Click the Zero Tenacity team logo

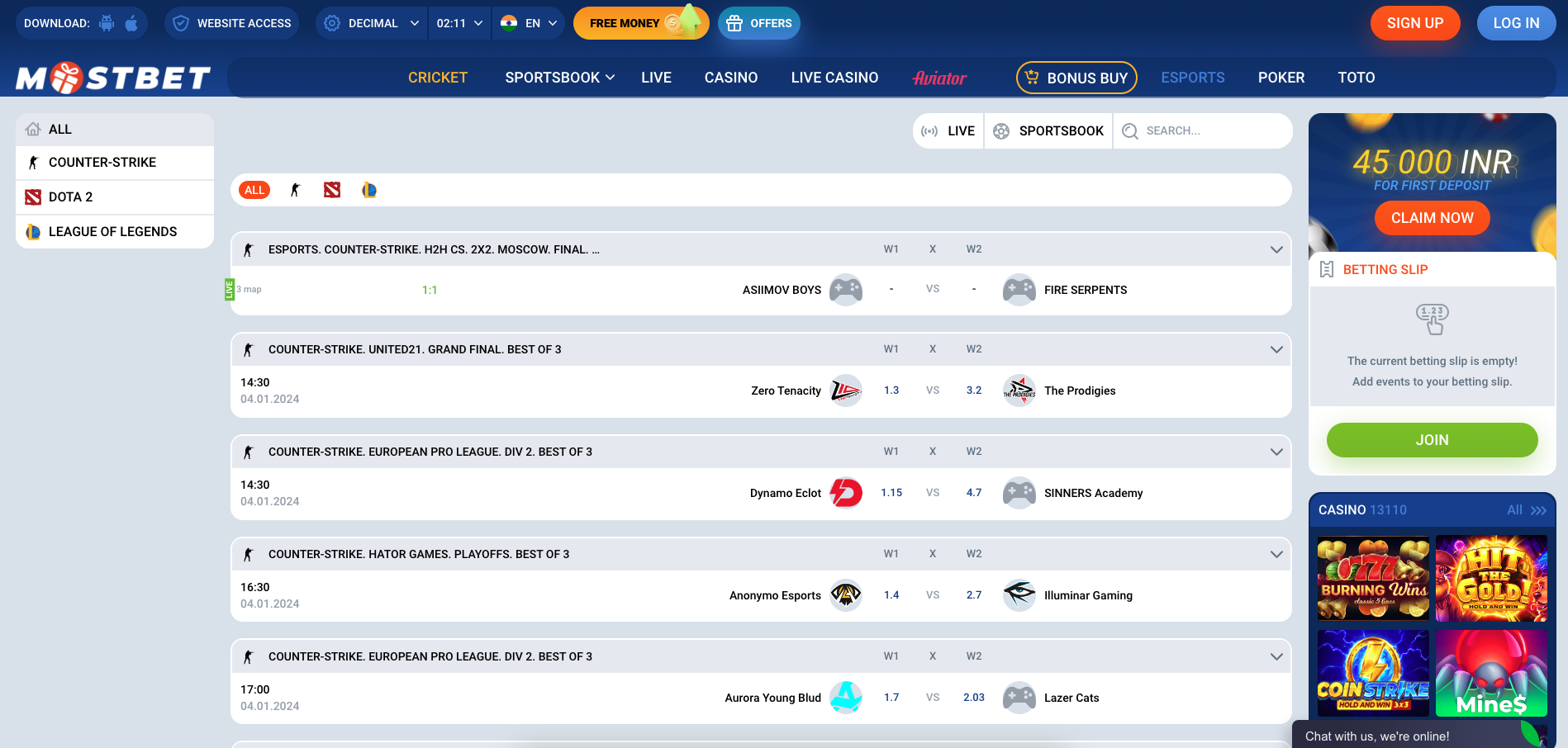click(x=846, y=391)
